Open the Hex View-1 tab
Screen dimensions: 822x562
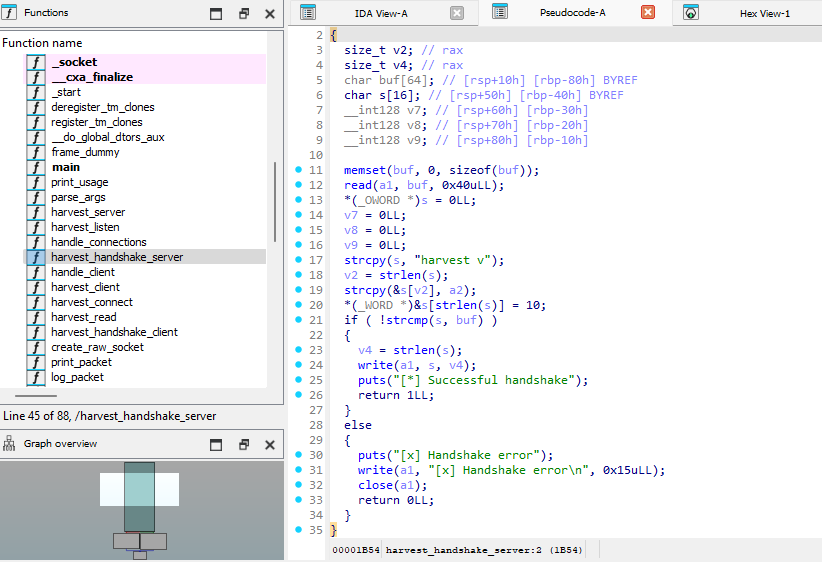764,13
